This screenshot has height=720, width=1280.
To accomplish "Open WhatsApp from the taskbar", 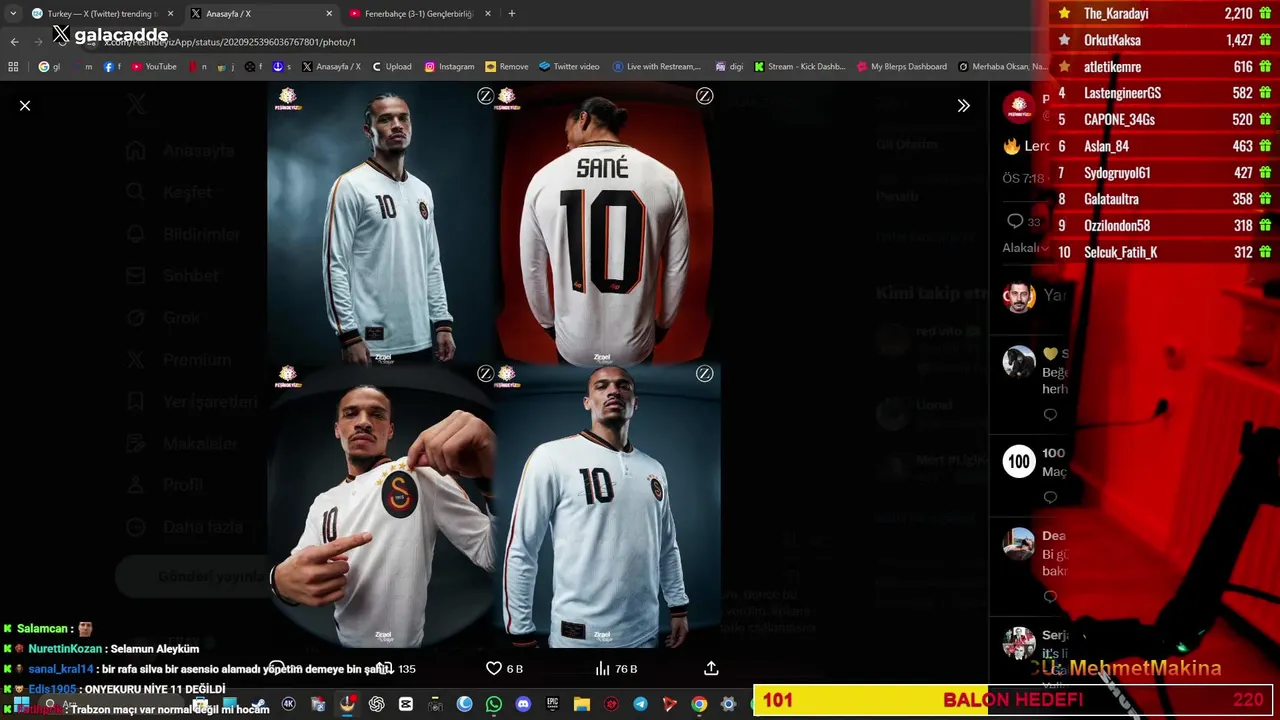I will click(494, 704).
